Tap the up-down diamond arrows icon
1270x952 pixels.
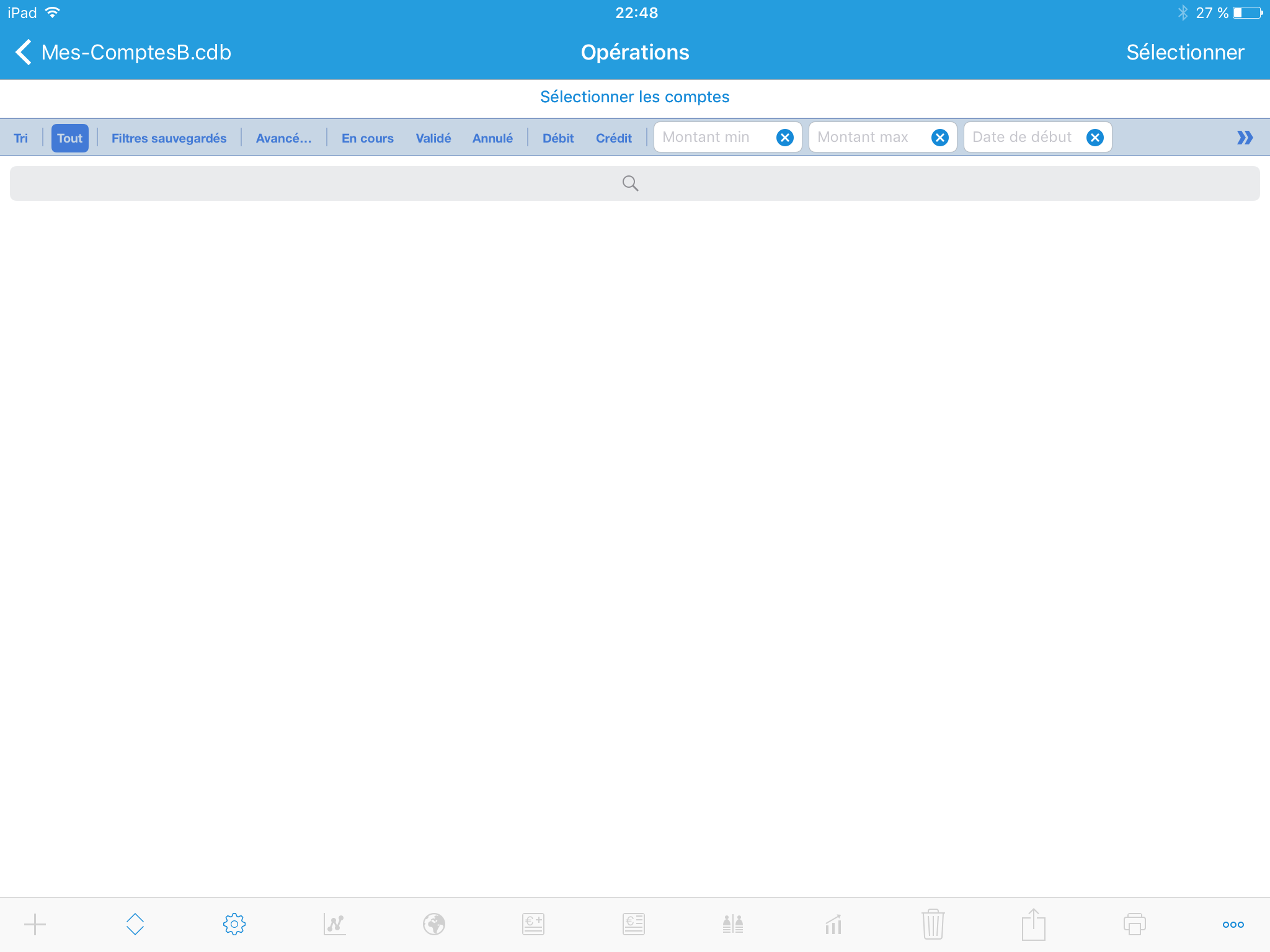135,924
